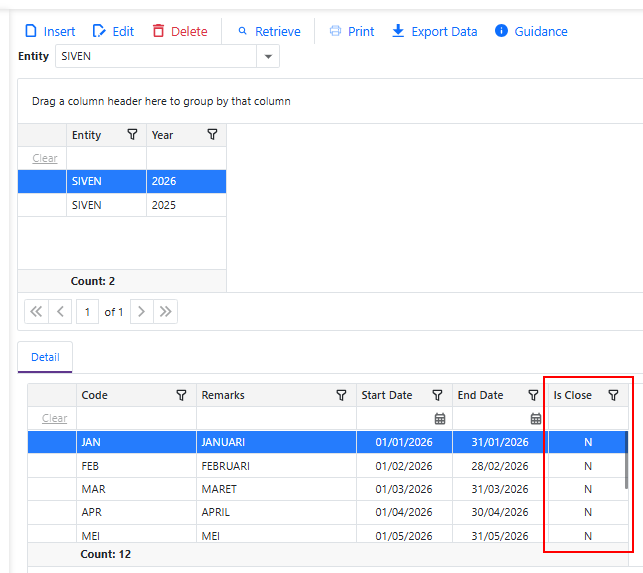Click the Delete toolbar button

click(180, 31)
